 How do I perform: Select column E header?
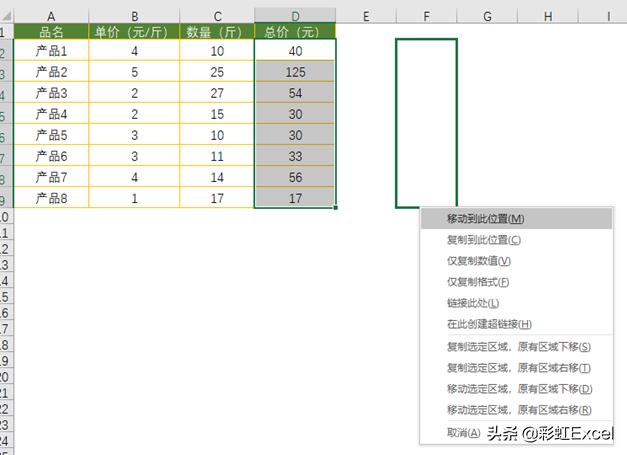click(366, 16)
